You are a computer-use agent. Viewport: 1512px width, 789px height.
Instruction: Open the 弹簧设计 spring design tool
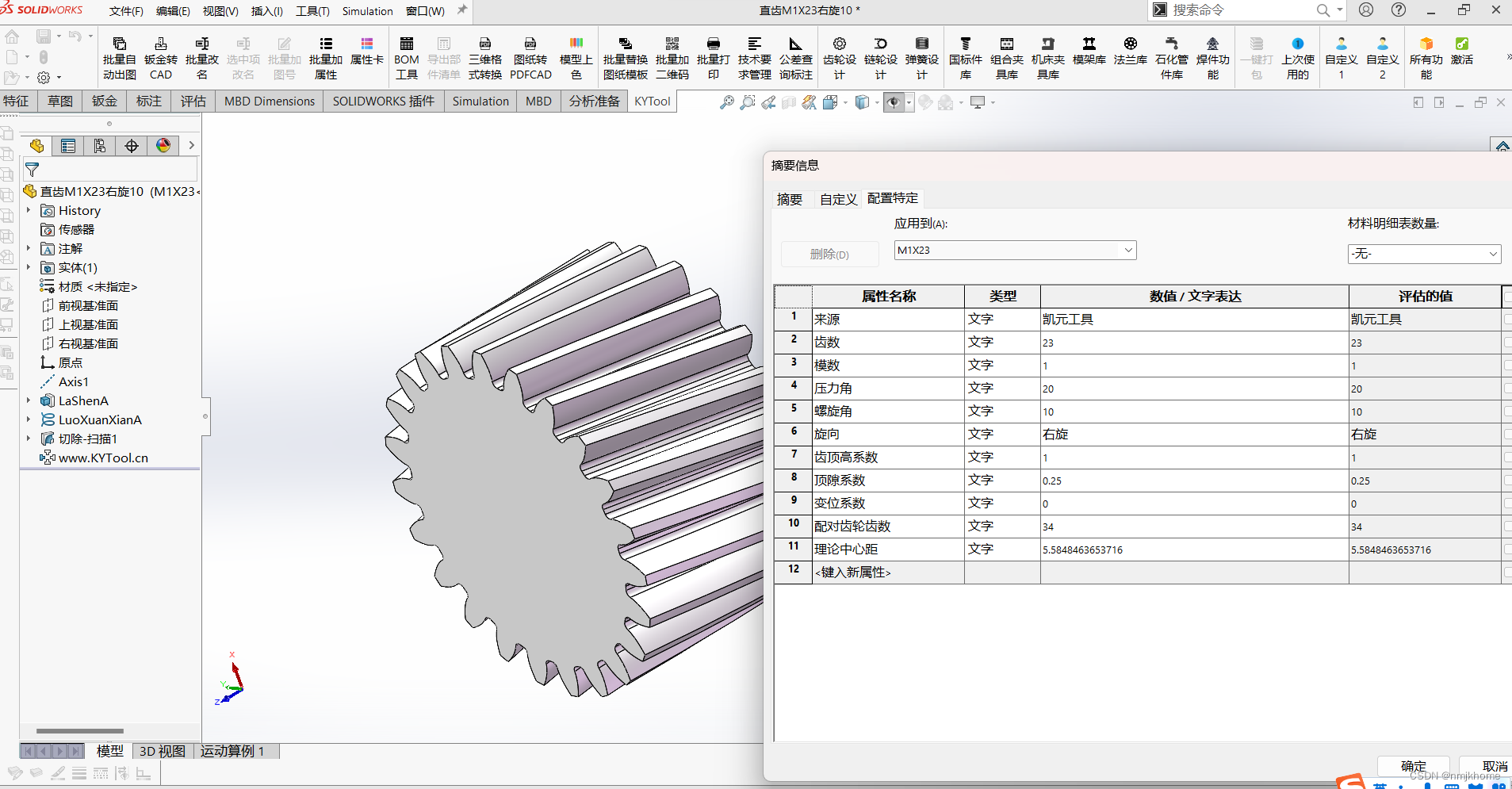(922, 57)
